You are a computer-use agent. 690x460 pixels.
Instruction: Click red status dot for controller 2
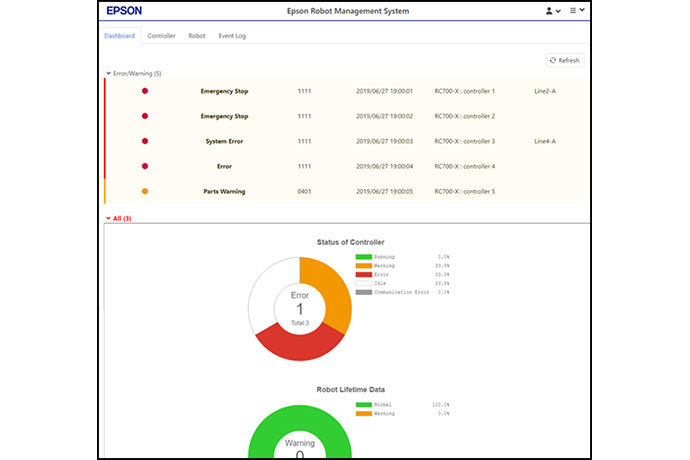(x=145, y=116)
